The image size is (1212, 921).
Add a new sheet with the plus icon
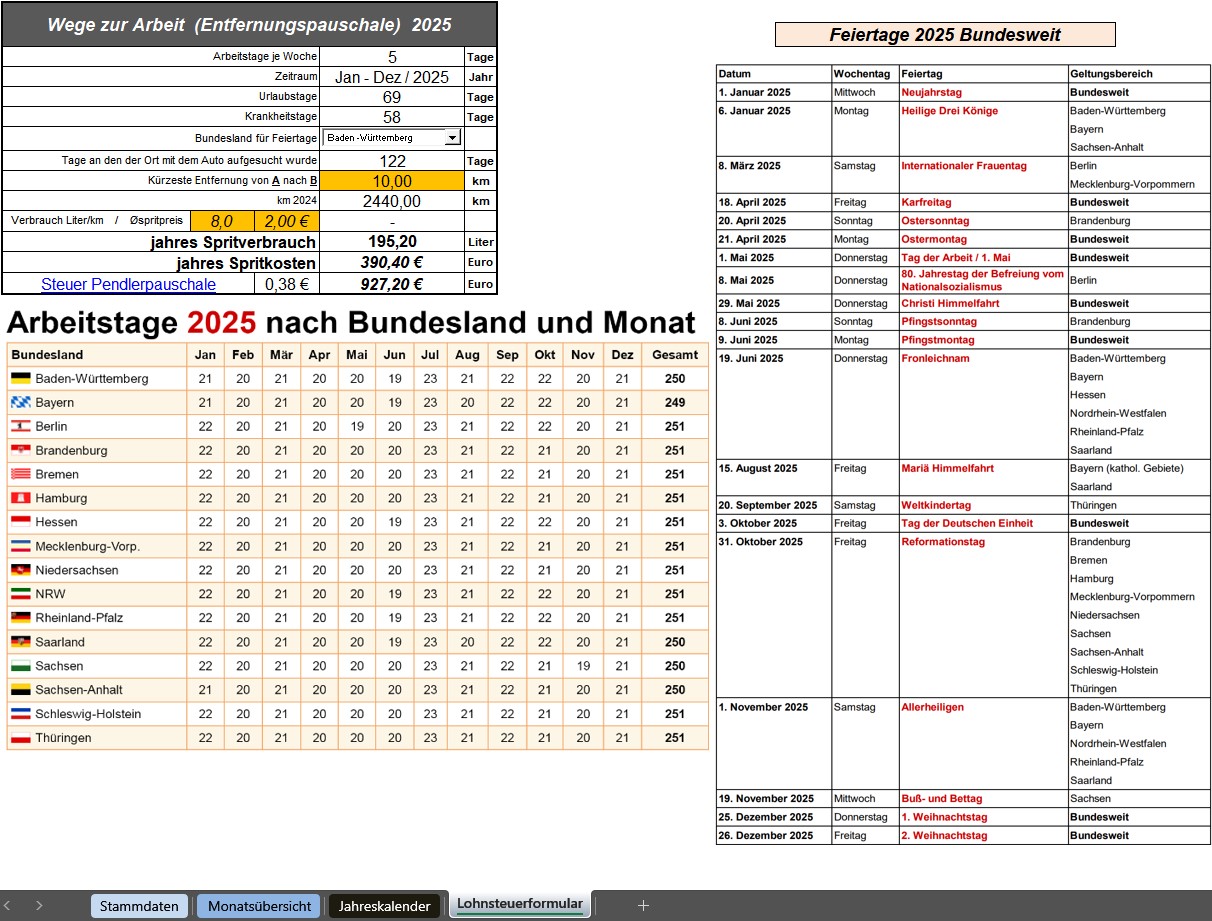643,905
